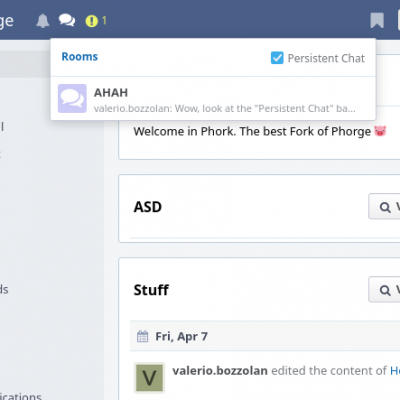Click the Persistent Chat label
Image resolution: width=400 pixels, height=400 pixels.
click(x=326, y=58)
